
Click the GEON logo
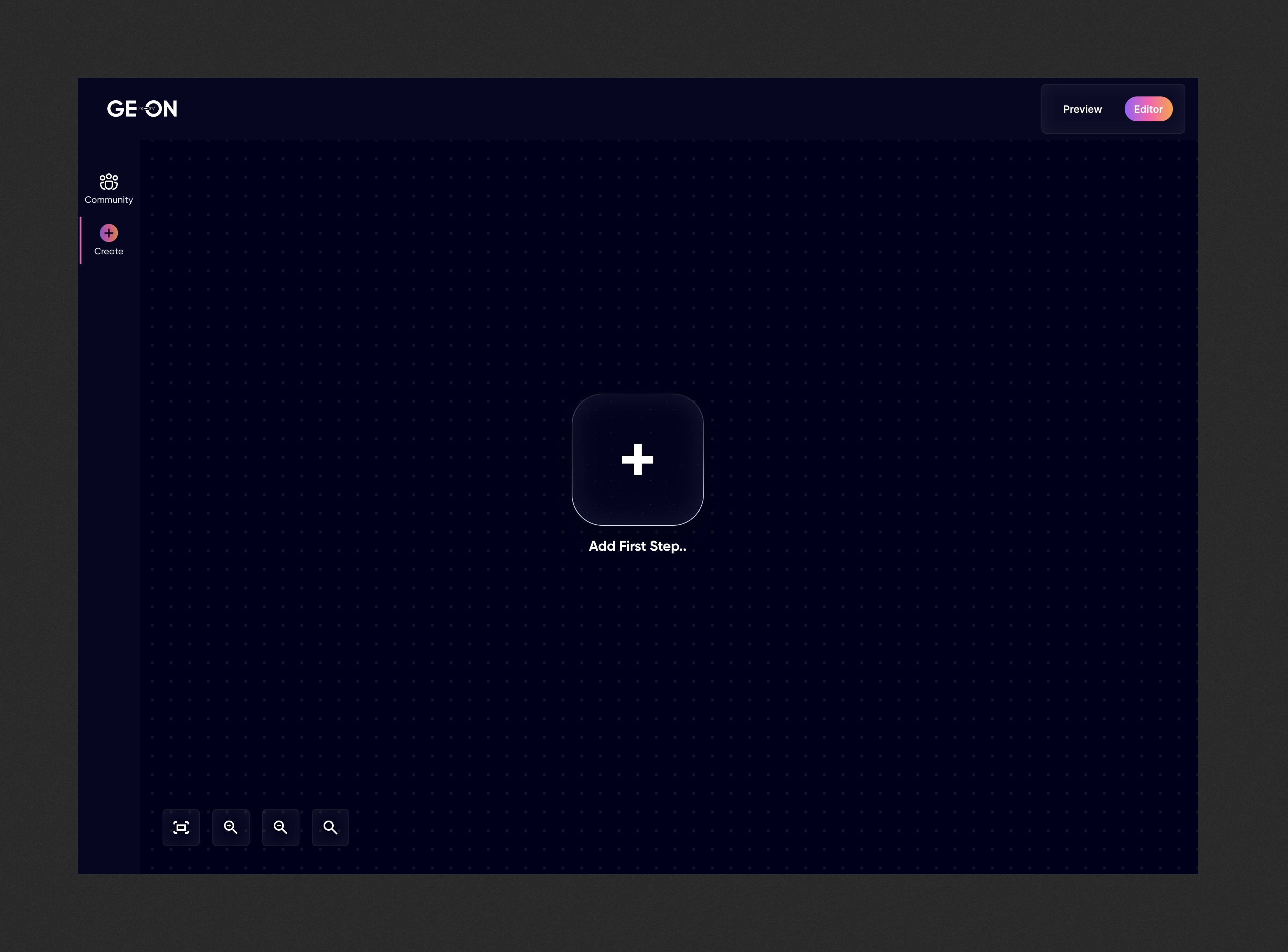pyautogui.click(x=142, y=109)
